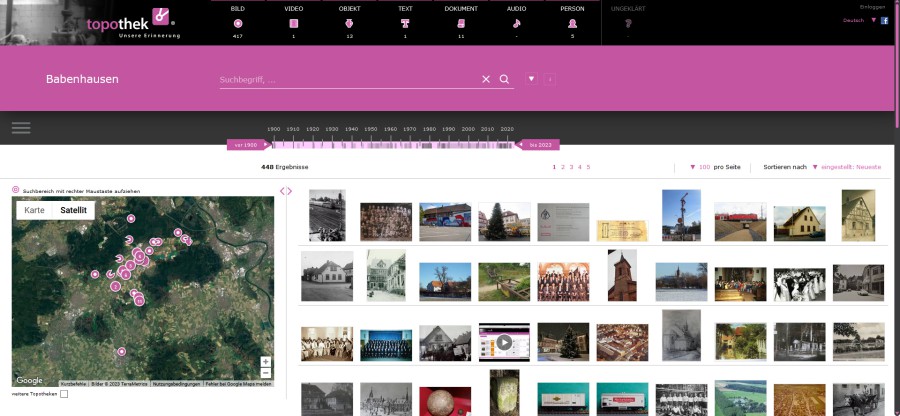Filter by Bild media type icon
Viewport: 900px width, 416px height.
tap(237, 22)
